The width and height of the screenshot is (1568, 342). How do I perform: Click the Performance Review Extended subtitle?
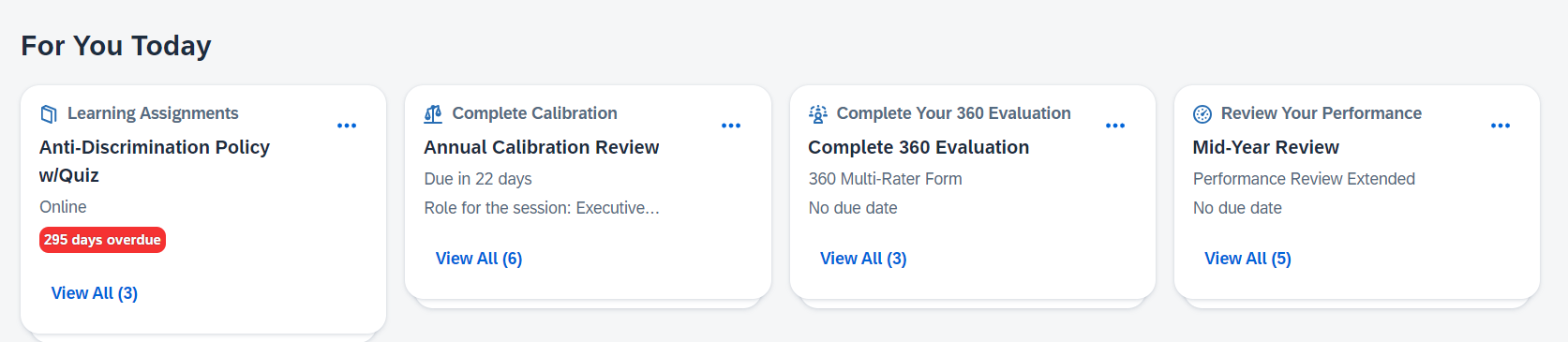(x=1304, y=179)
